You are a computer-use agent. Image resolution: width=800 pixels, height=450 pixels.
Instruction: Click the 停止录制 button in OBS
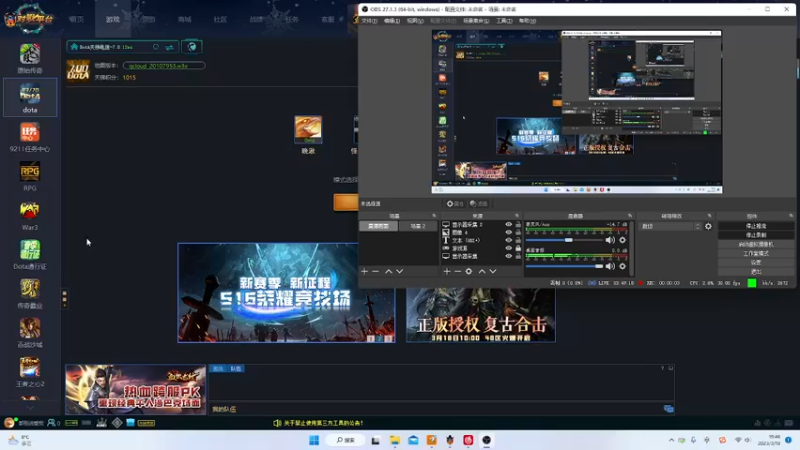(x=756, y=235)
